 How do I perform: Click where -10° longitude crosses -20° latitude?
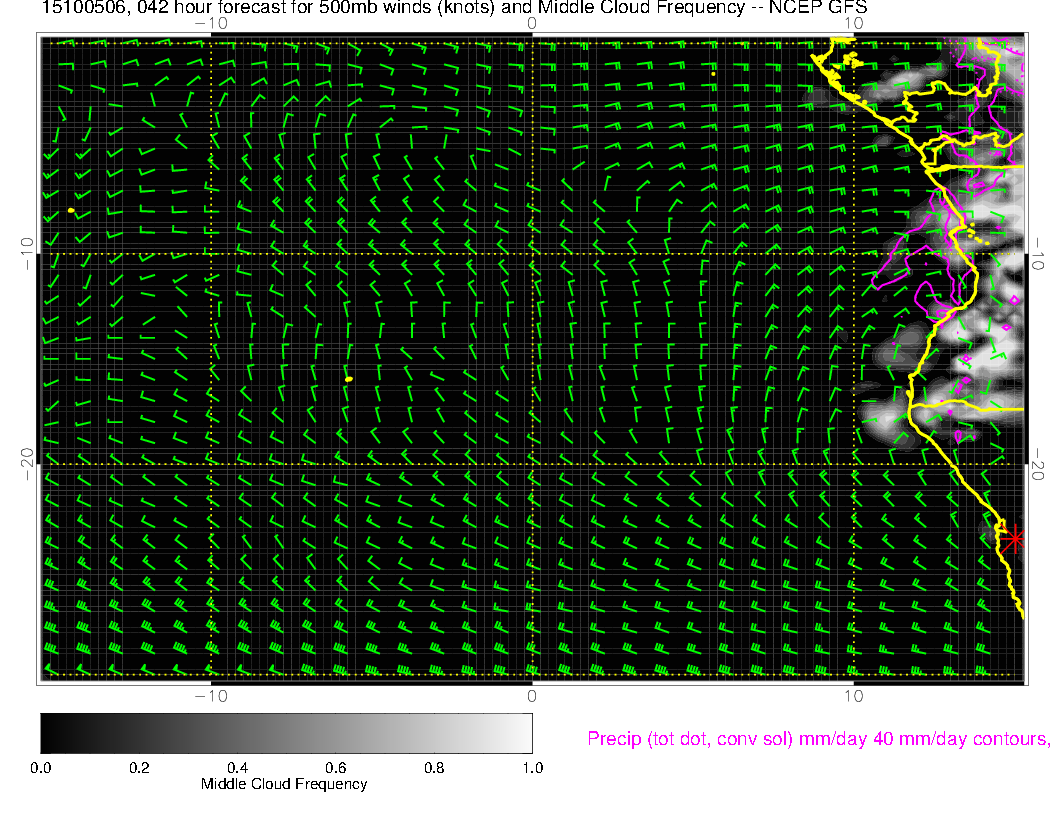[211, 464]
